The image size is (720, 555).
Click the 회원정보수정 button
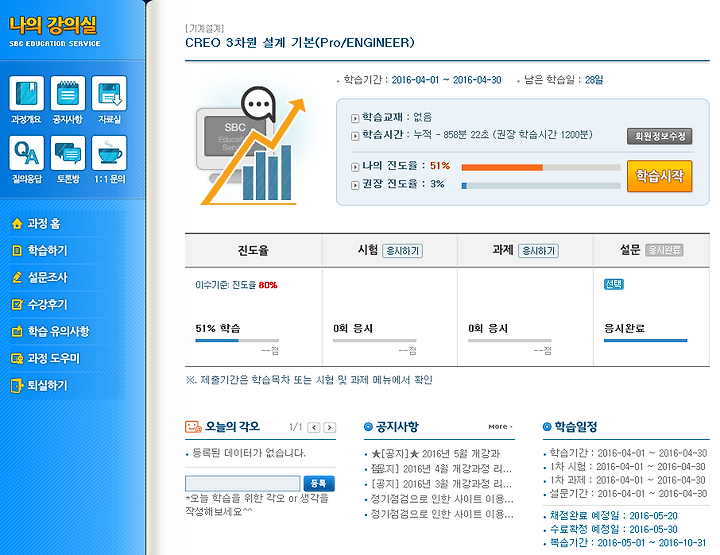click(x=659, y=136)
